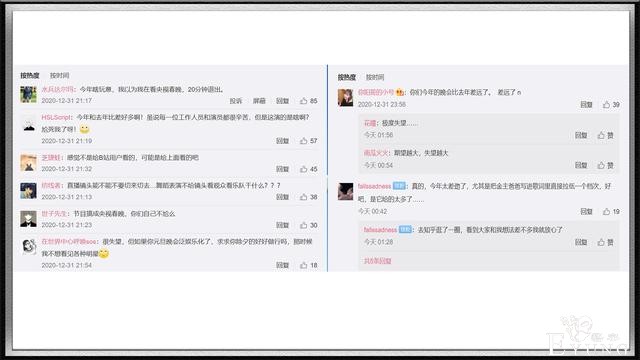The image size is (640, 360).
Task: Open avatar beside the 21:54 comment
Action: tap(29, 247)
